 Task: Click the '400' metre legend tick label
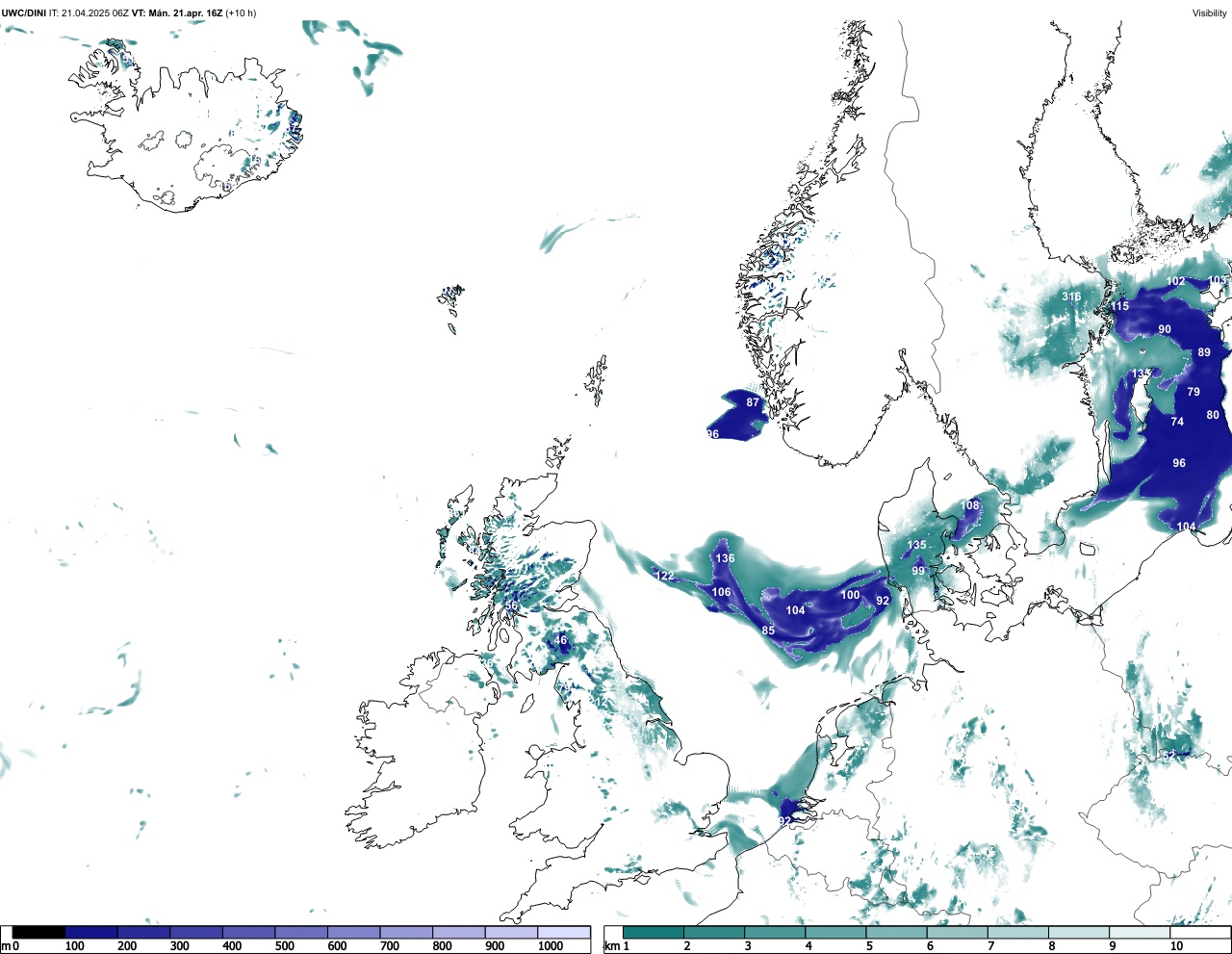(x=232, y=946)
